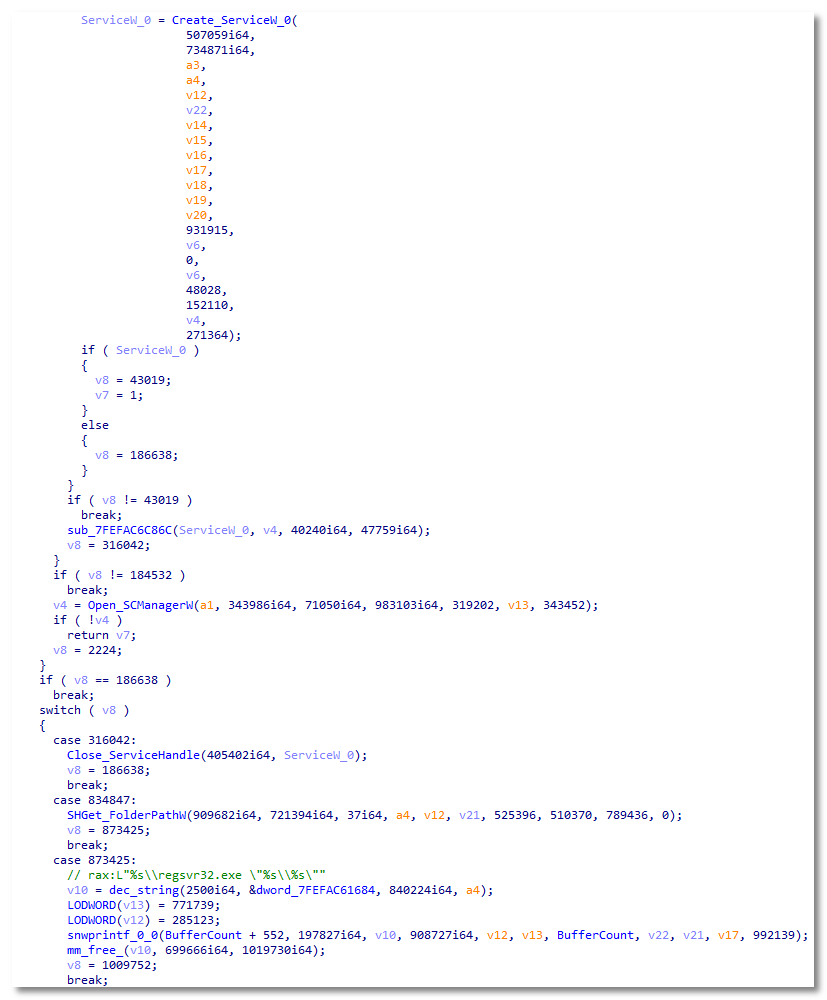
Task: Highlight the dec_string function name
Action: 136,890
